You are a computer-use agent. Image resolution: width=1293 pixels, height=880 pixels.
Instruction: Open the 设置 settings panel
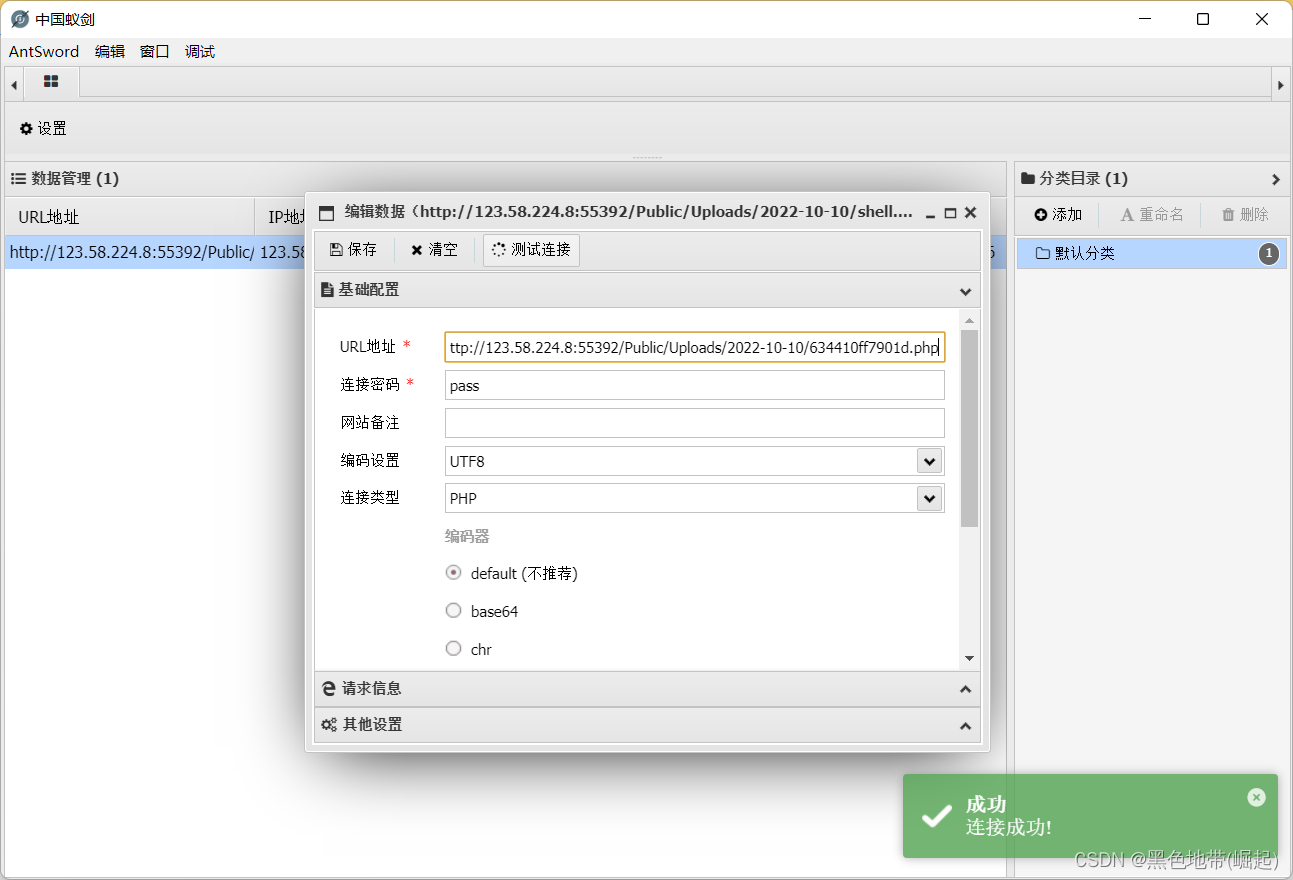(42, 128)
